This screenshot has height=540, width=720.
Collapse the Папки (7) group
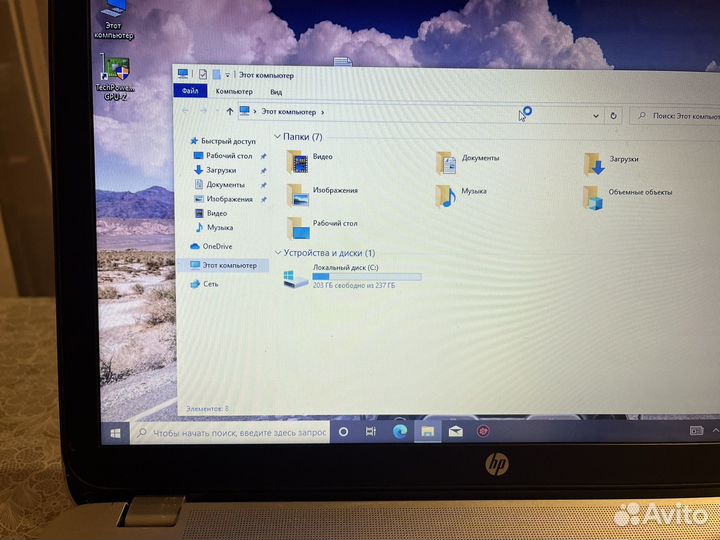point(277,136)
